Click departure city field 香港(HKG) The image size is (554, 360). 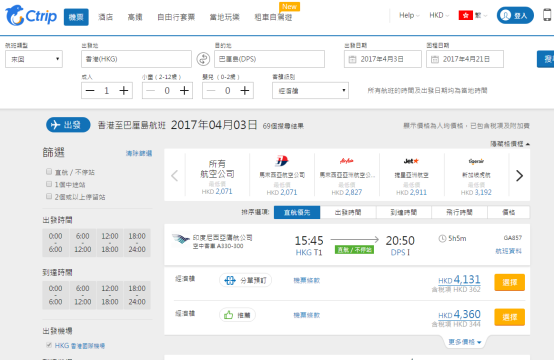pyautogui.click(x=136, y=59)
